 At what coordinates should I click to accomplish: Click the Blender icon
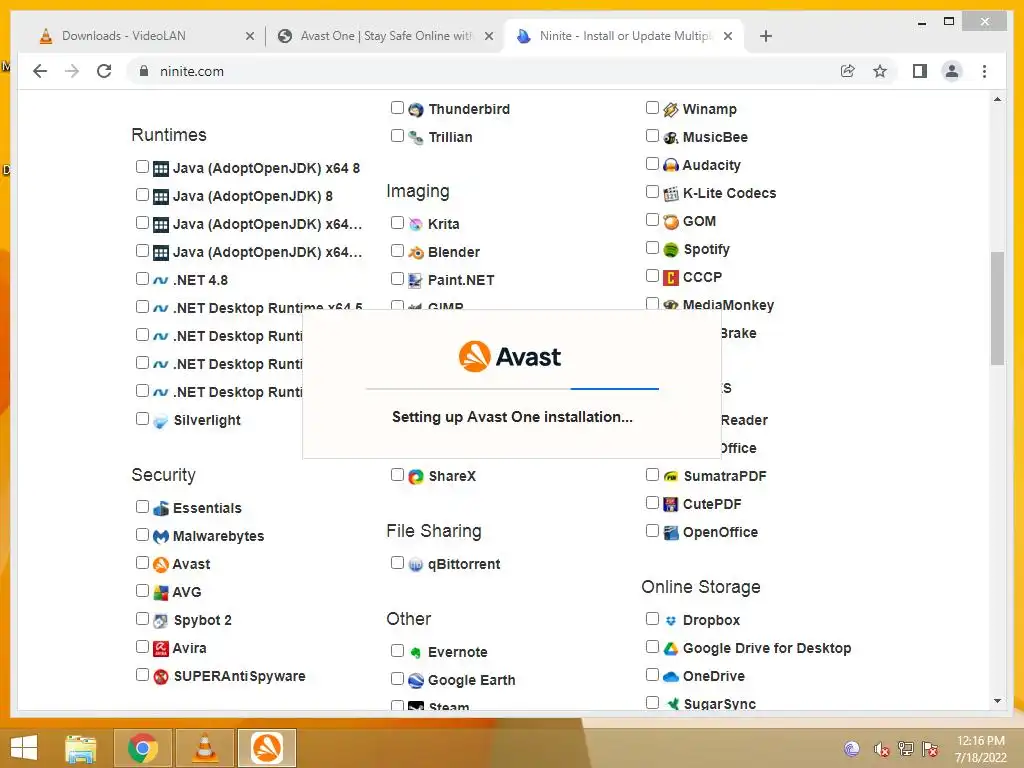point(416,253)
